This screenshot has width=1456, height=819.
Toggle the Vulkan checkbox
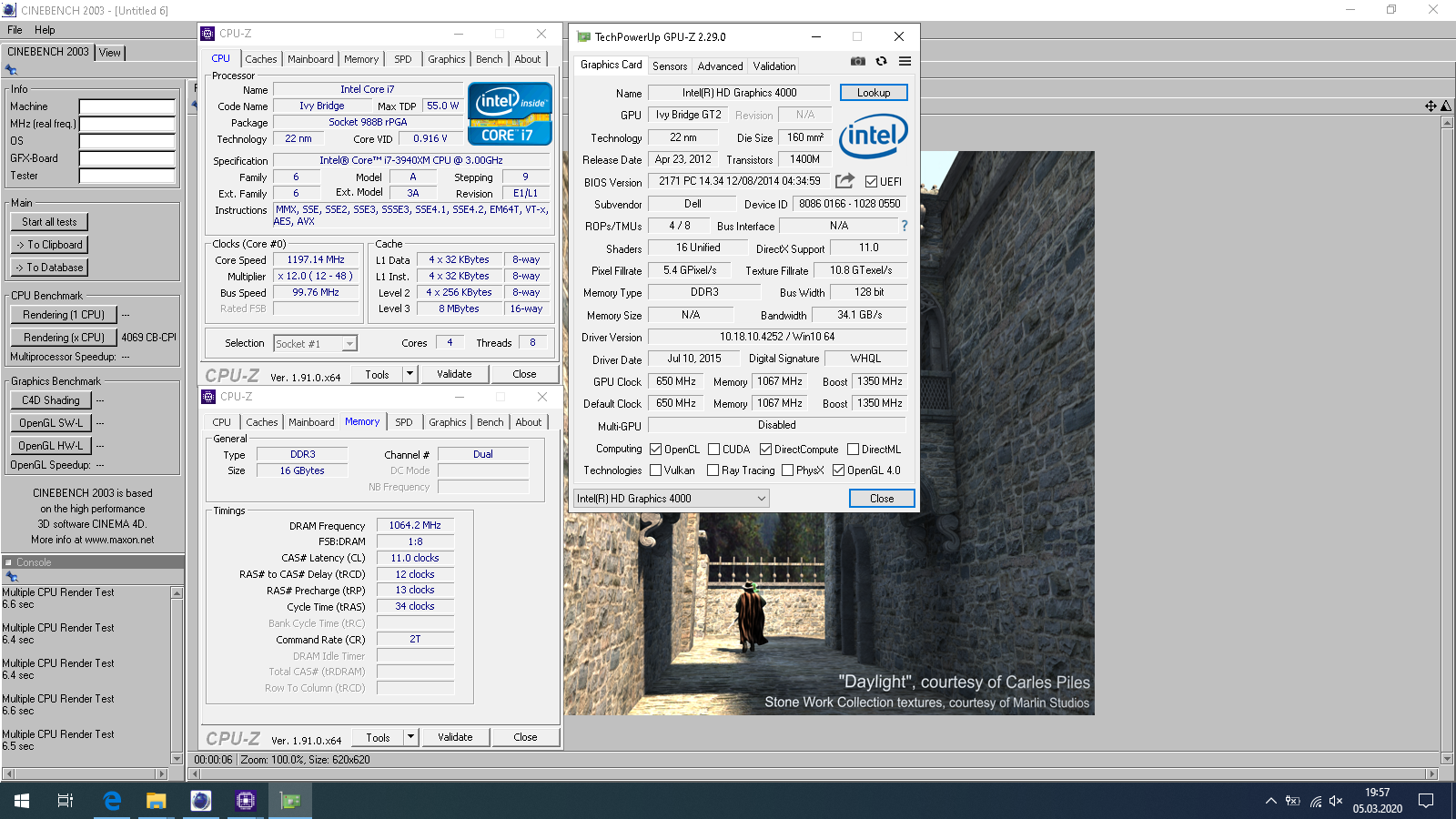[x=655, y=470]
